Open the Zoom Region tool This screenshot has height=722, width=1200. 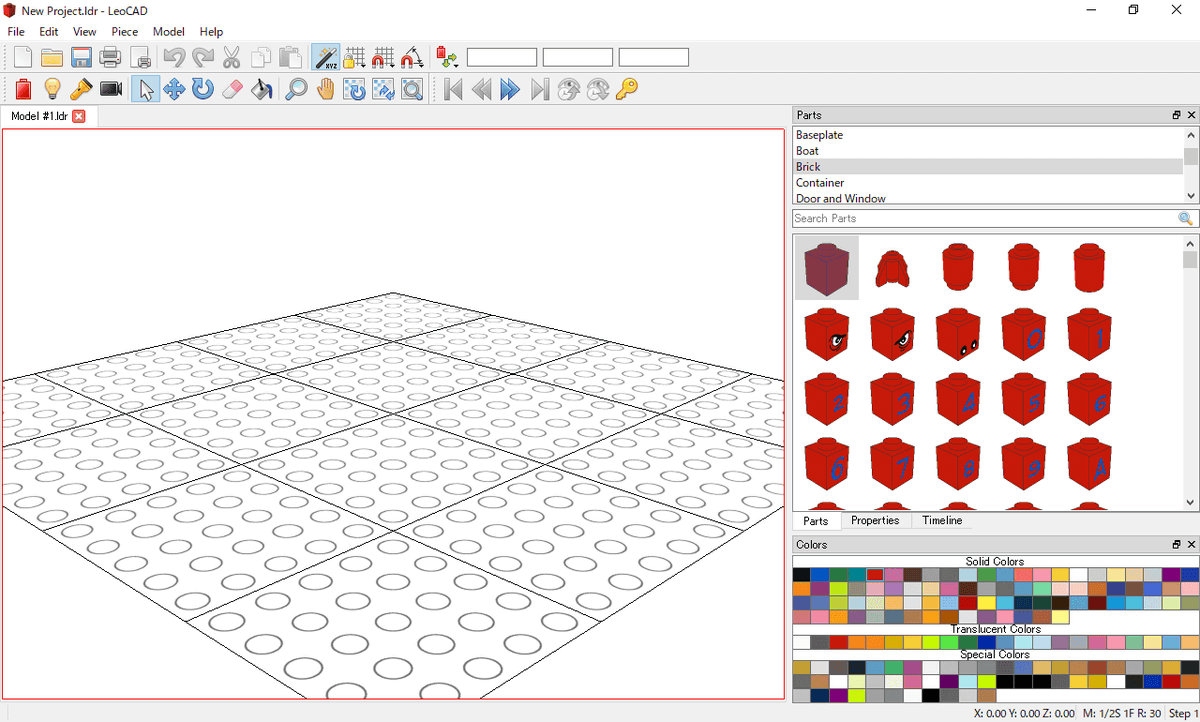411,89
